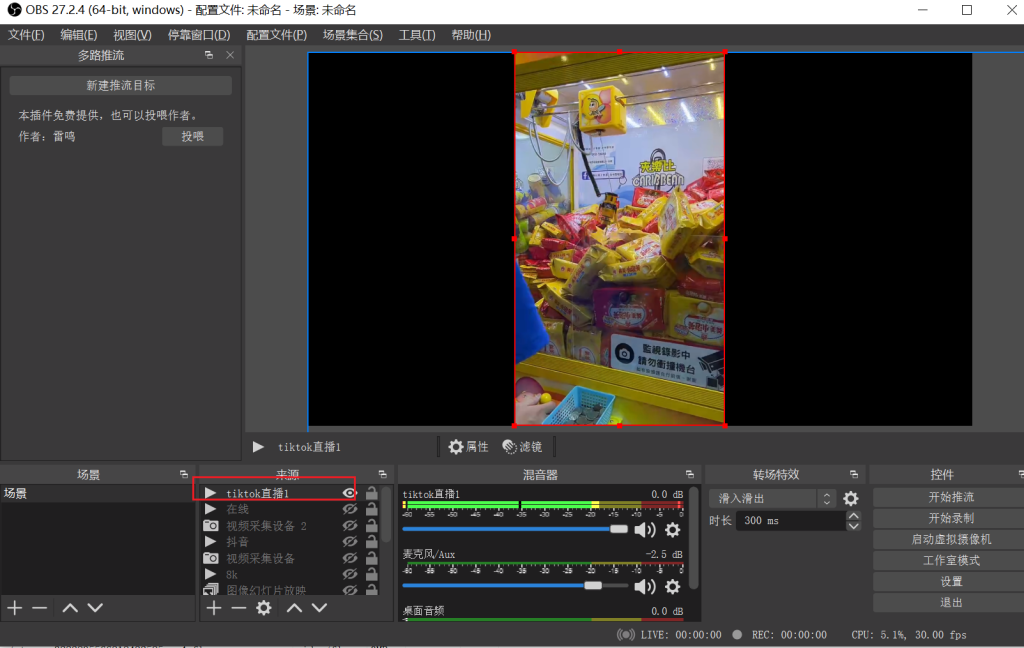Open transition properties gear in 转场特效
This screenshot has width=1024, height=648.
(851, 498)
